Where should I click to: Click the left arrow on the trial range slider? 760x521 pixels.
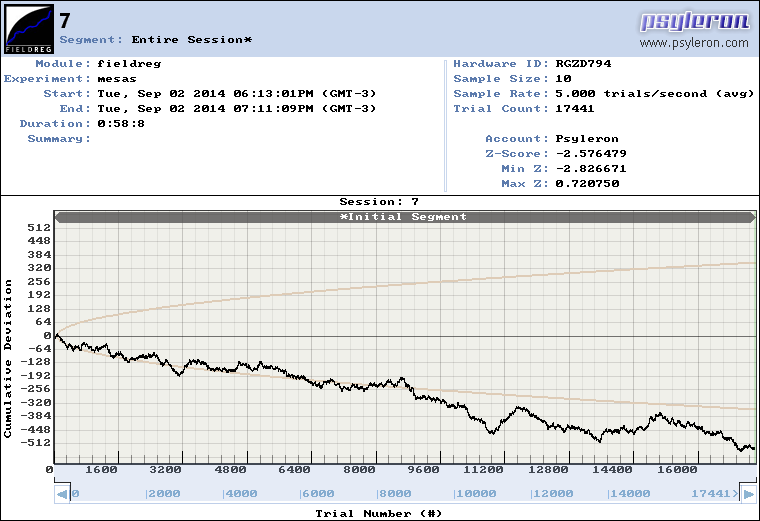pos(62,493)
